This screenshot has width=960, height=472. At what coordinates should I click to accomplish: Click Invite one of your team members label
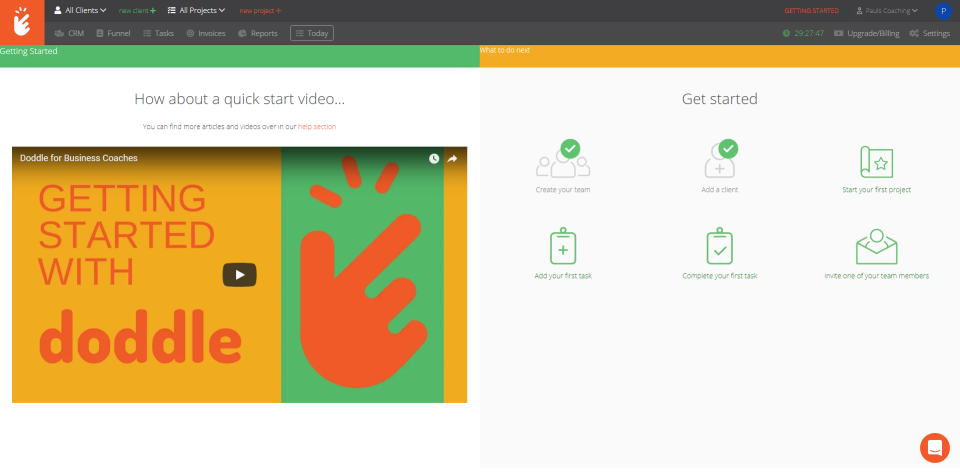[877, 276]
